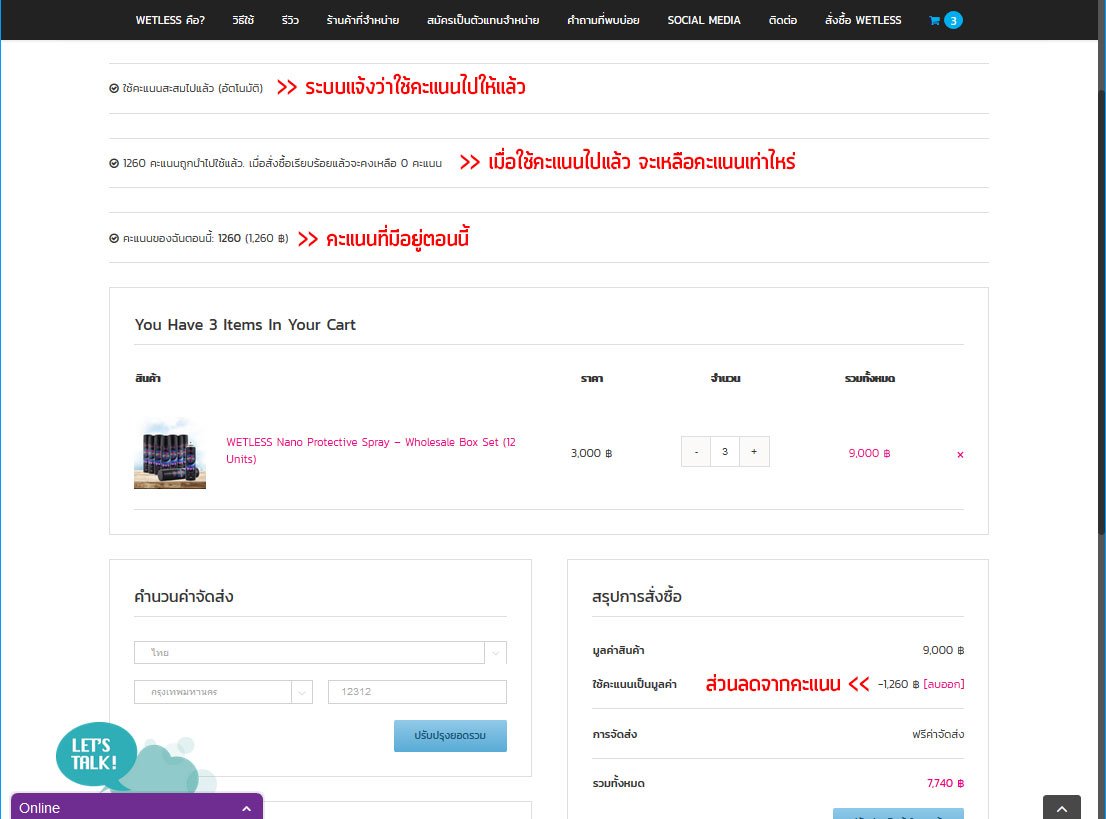The image size is (1106, 819).
Task: Go to the SOCIAL MEDIA menu item
Action: click(x=704, y=20)
